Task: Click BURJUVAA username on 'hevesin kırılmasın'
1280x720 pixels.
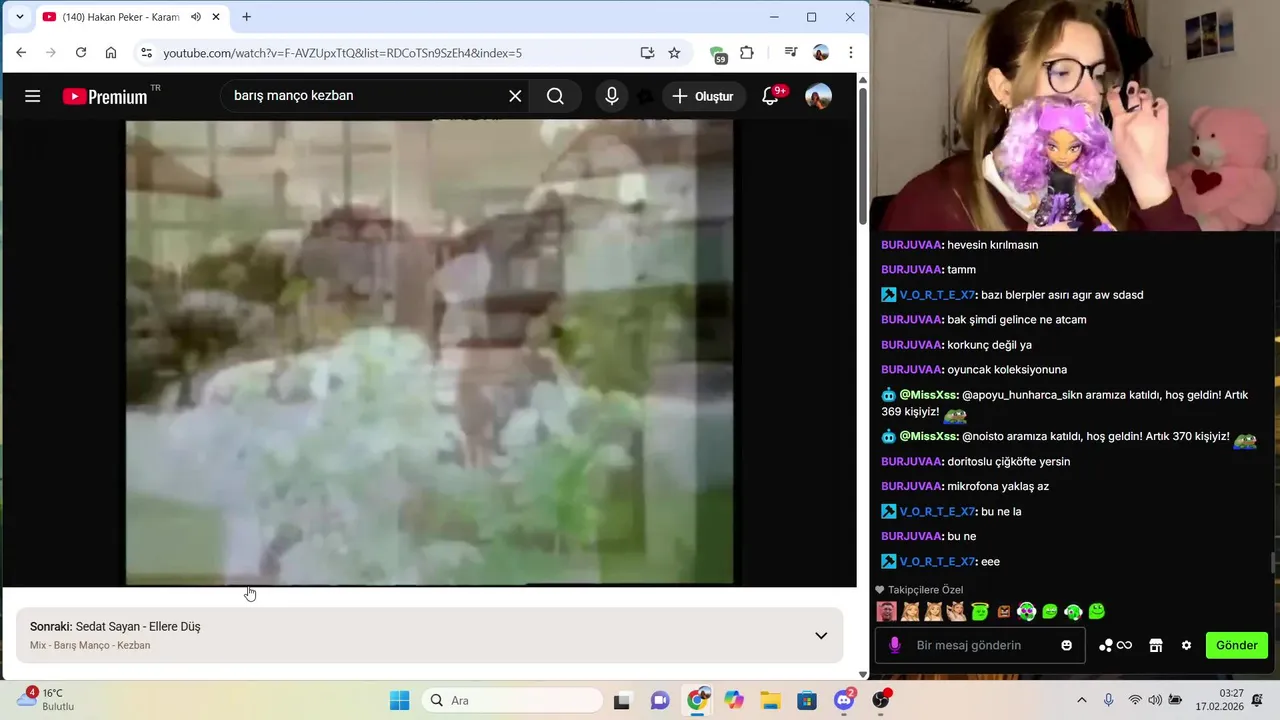Action: 912,245
